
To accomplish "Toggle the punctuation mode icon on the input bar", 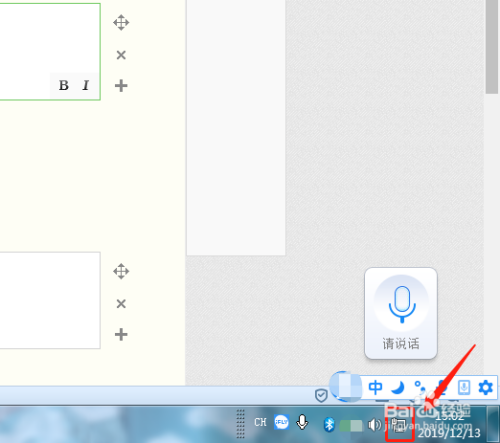I will [x=419, y=387].
